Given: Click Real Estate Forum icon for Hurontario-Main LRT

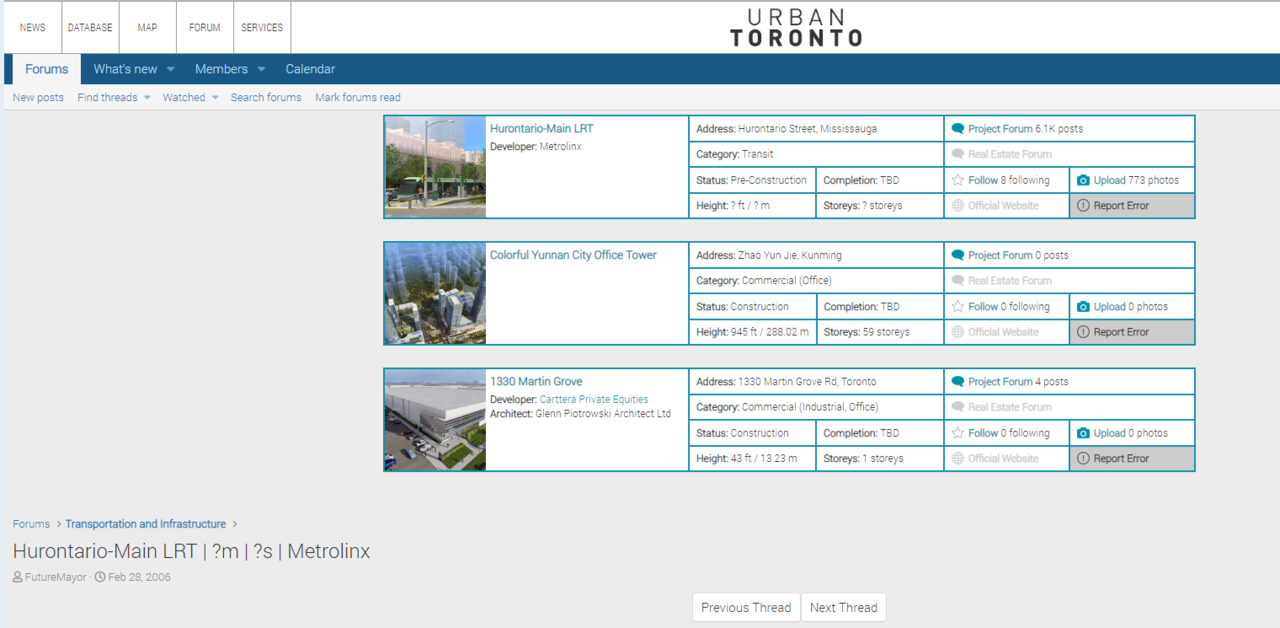Looking at the screenshot, I should [x=958, y=154].
